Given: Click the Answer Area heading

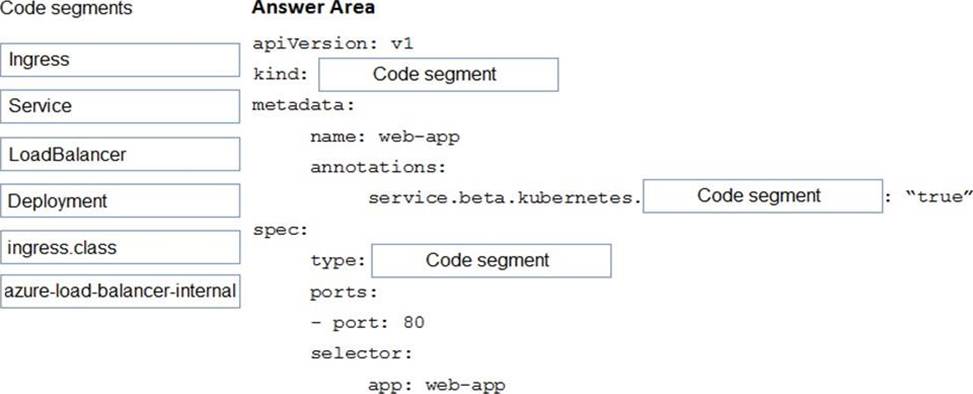Looking at the screenshot, I should (x=313, y=8).
